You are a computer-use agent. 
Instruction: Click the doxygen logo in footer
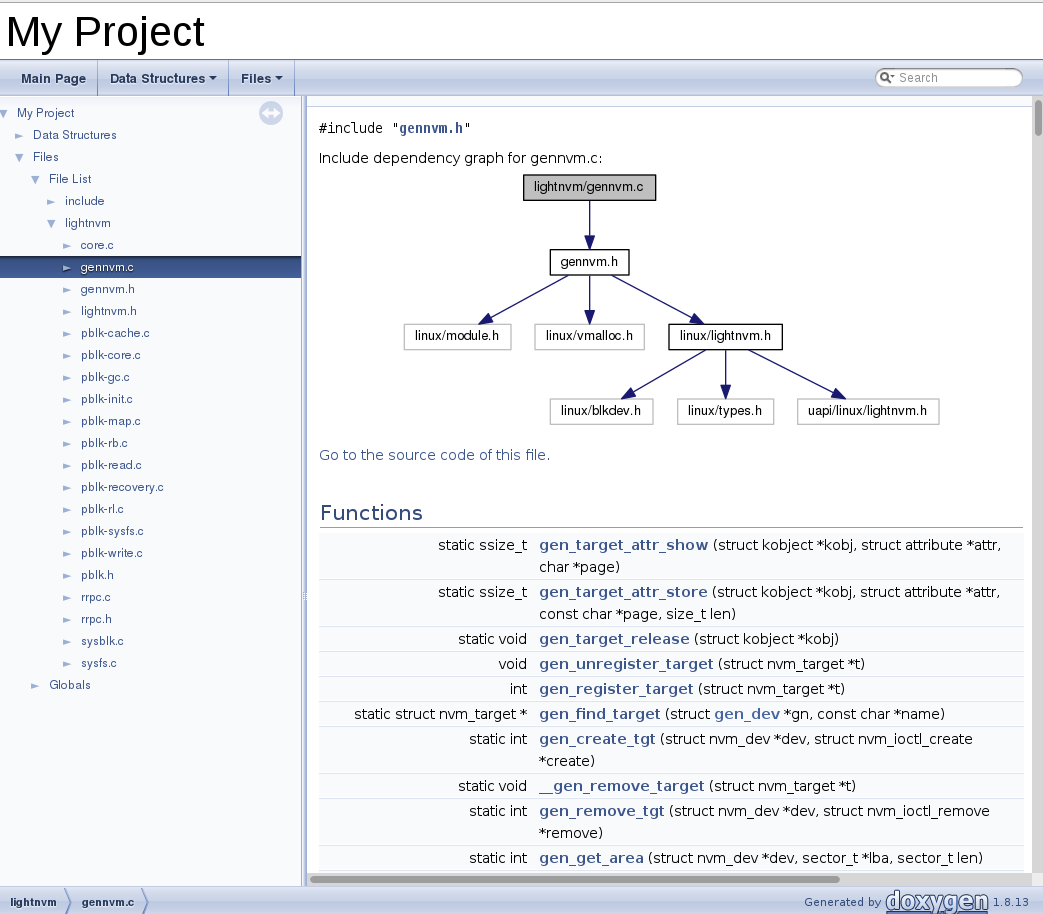point(937,901)
